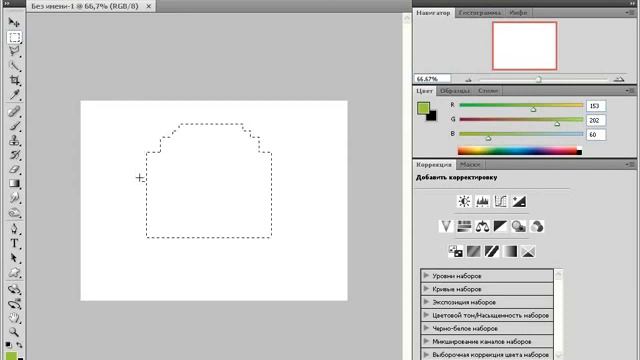Expand 'Микширование каналов наборов' presets

pyautogui.click(x=426, y=341)
